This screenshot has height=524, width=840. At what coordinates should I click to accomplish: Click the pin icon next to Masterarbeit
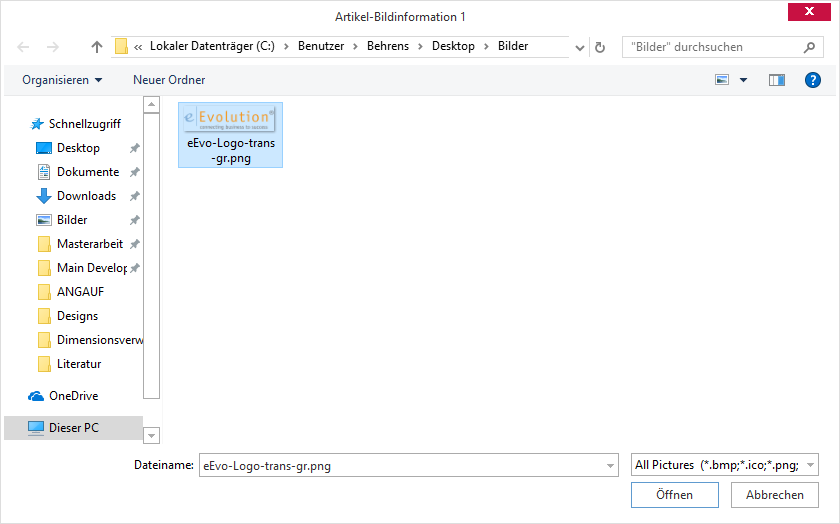pyautogui.click(x=135, y=244)
